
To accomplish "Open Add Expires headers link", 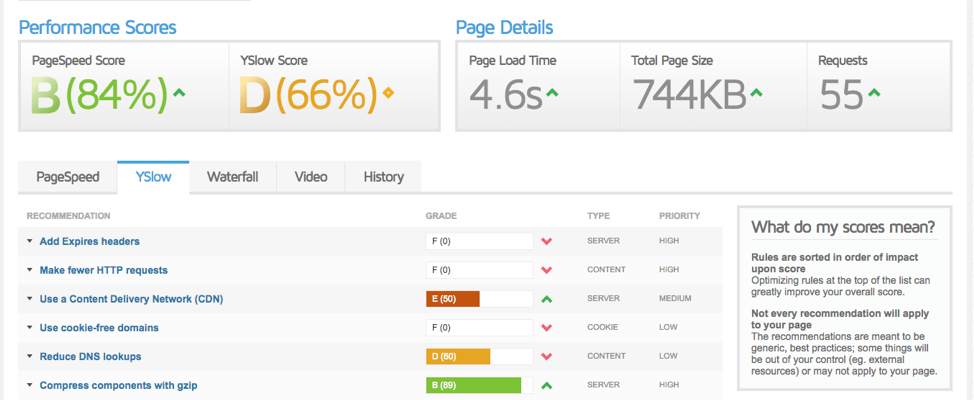I will coord(89,242).
